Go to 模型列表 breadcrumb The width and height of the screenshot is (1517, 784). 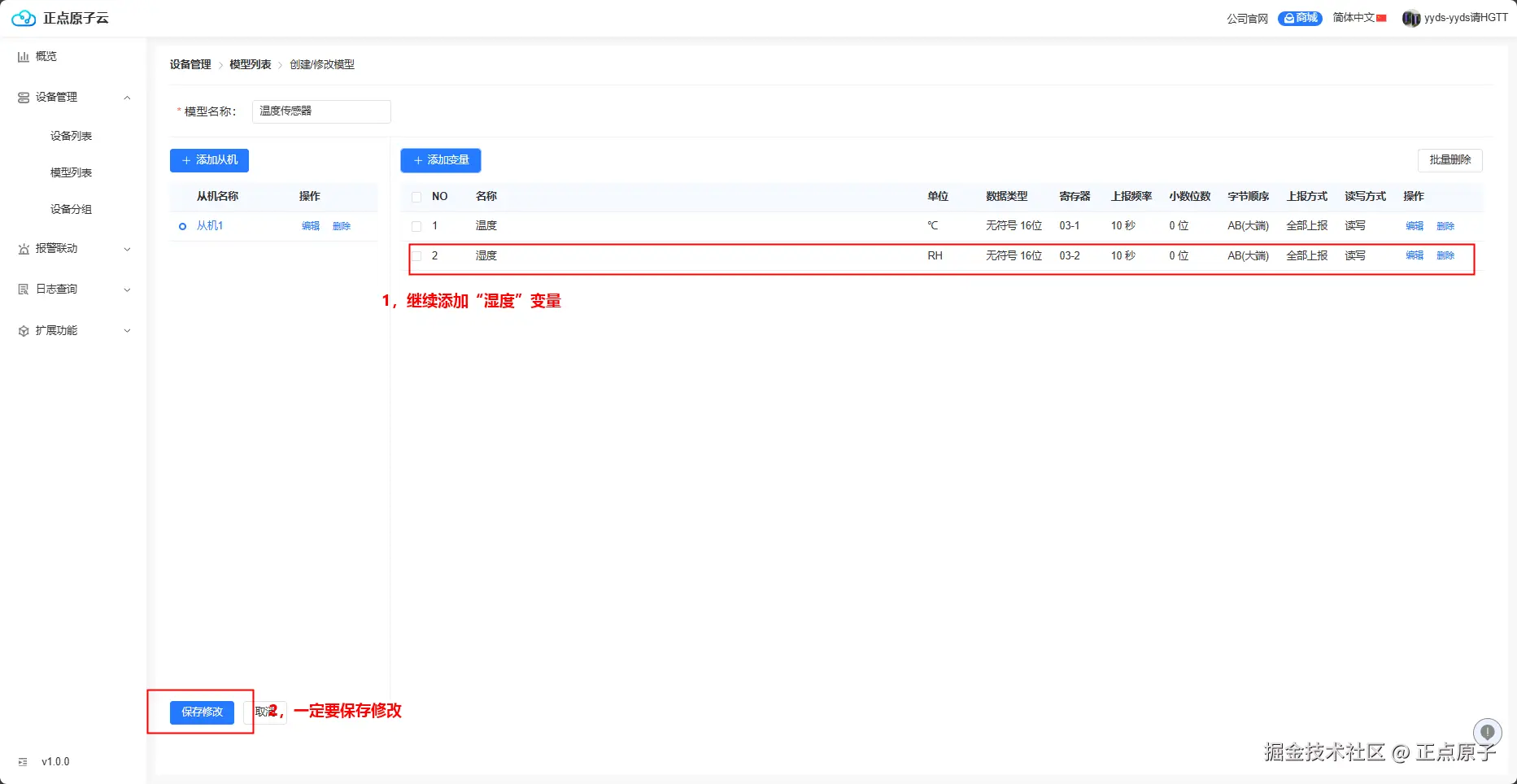pyautogui.click(x=251, y=64)
